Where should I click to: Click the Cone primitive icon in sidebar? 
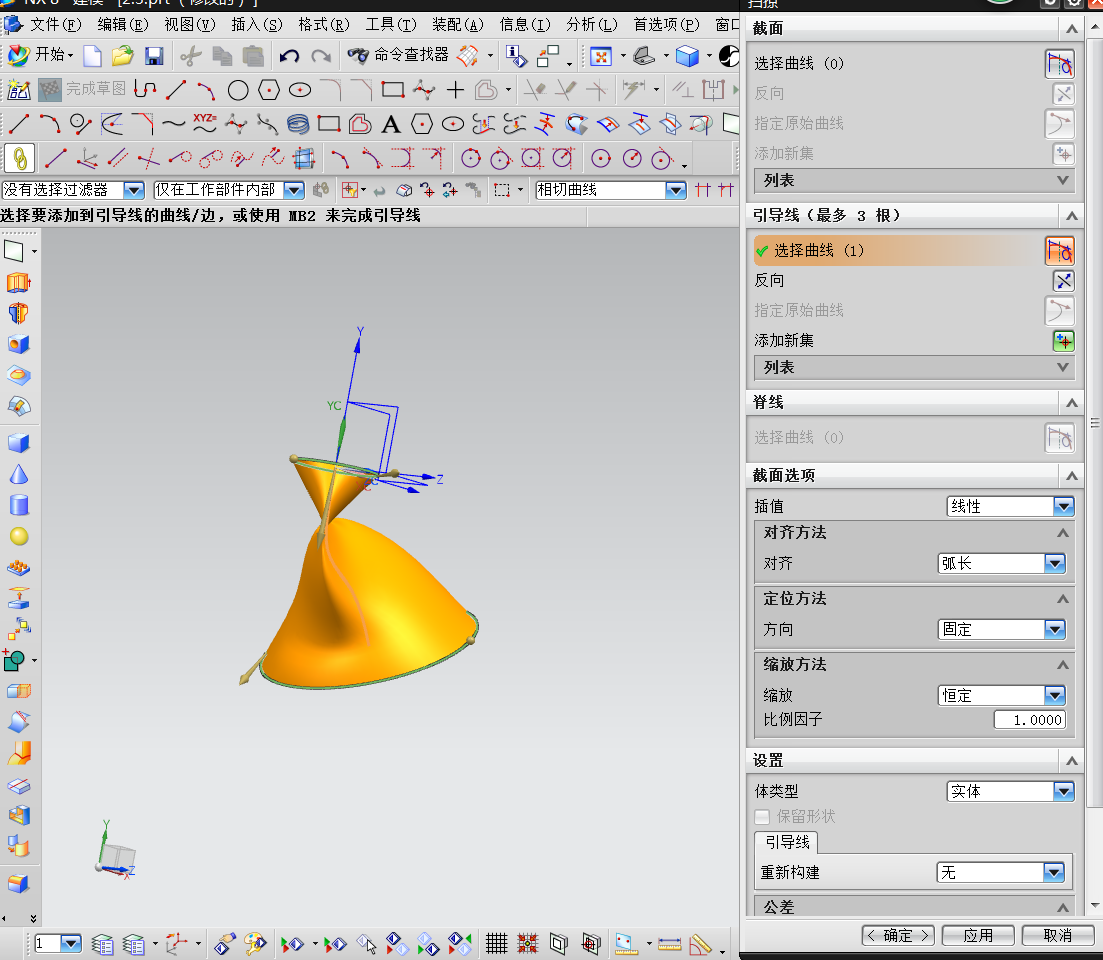point(18,474)
